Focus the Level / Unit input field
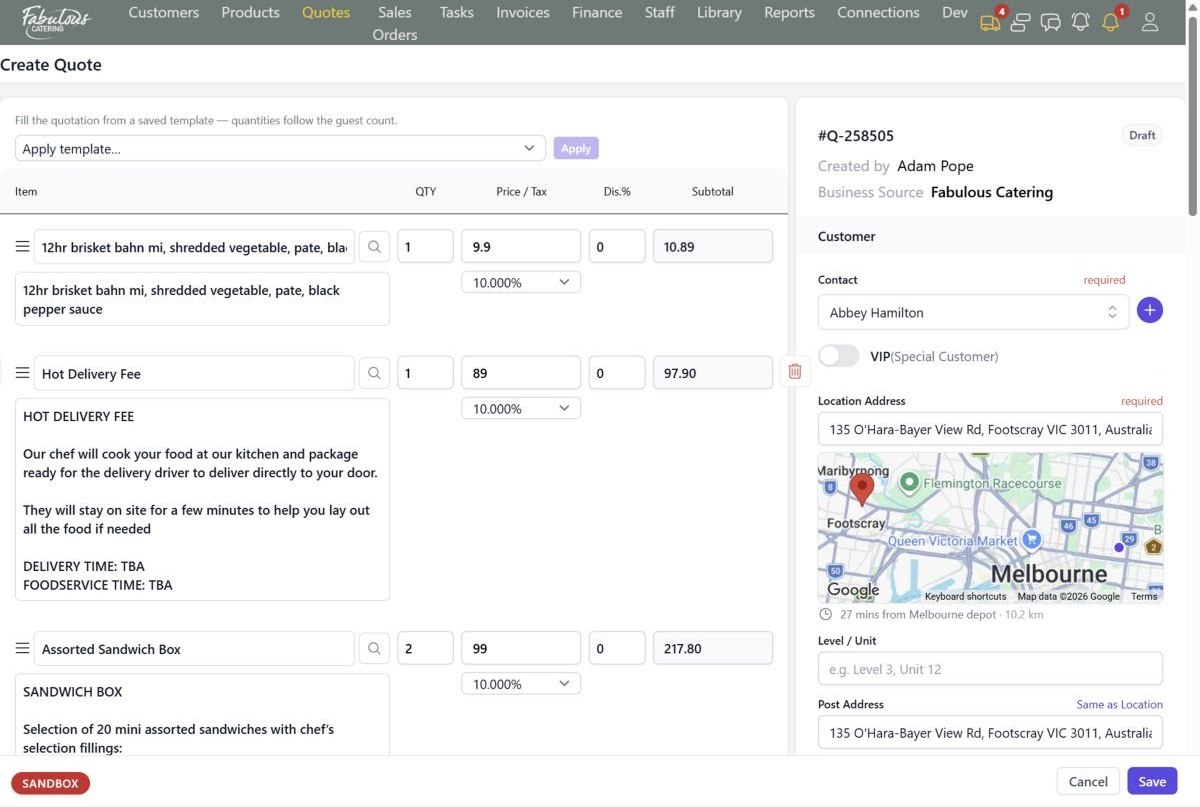 click(990, 668)
